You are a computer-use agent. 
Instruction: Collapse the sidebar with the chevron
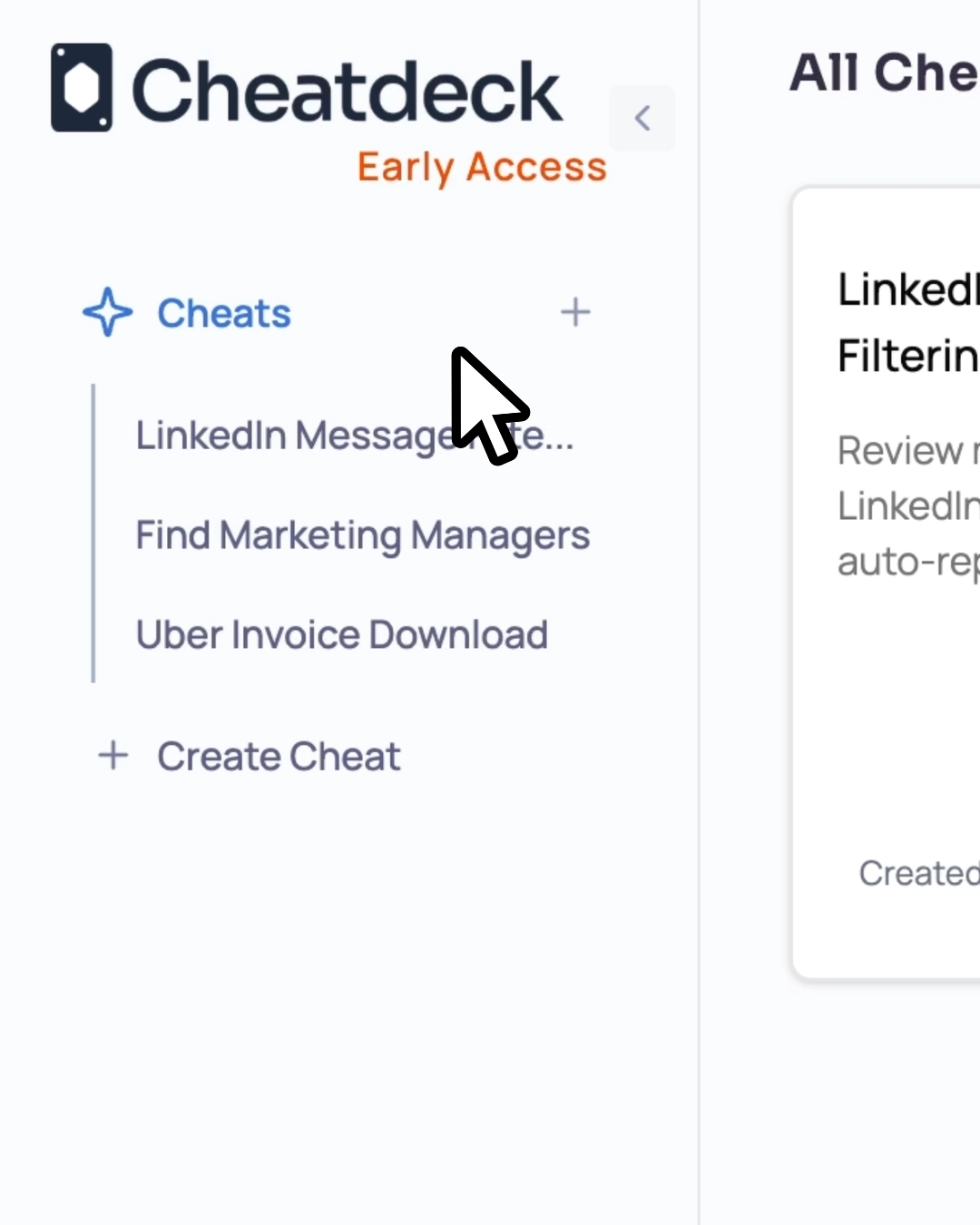642,118
